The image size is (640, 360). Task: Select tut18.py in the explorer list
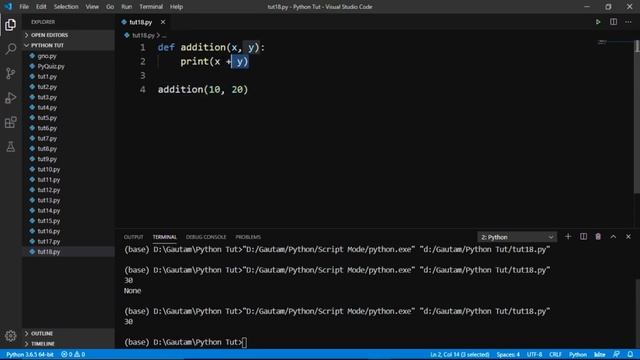coord(69,252)
